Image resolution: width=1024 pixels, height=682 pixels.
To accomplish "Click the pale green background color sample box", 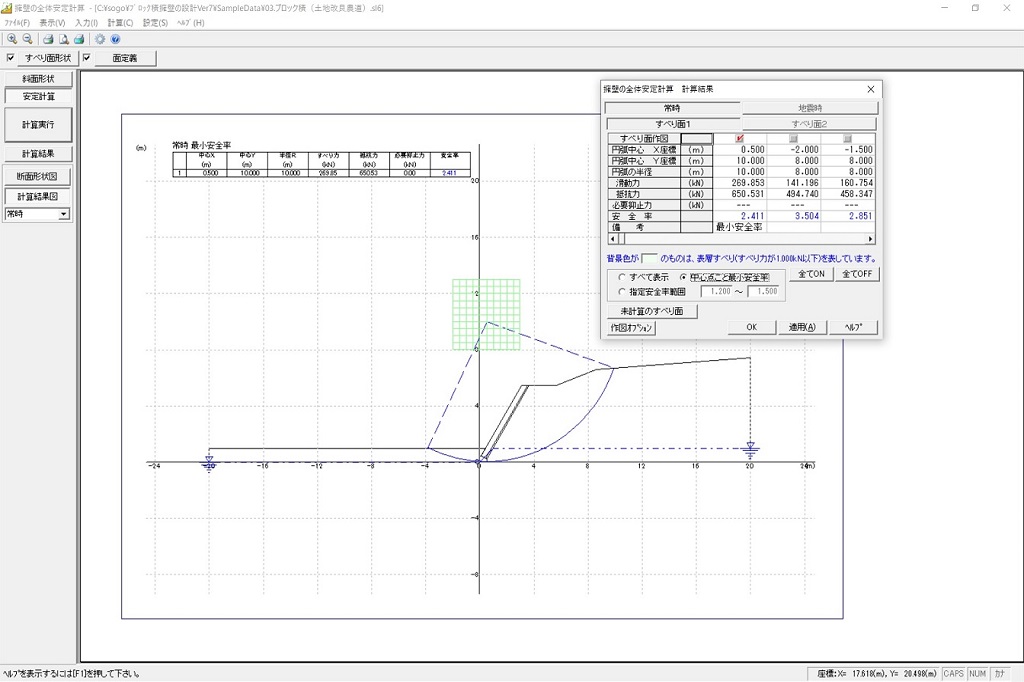I will (649, 259).
